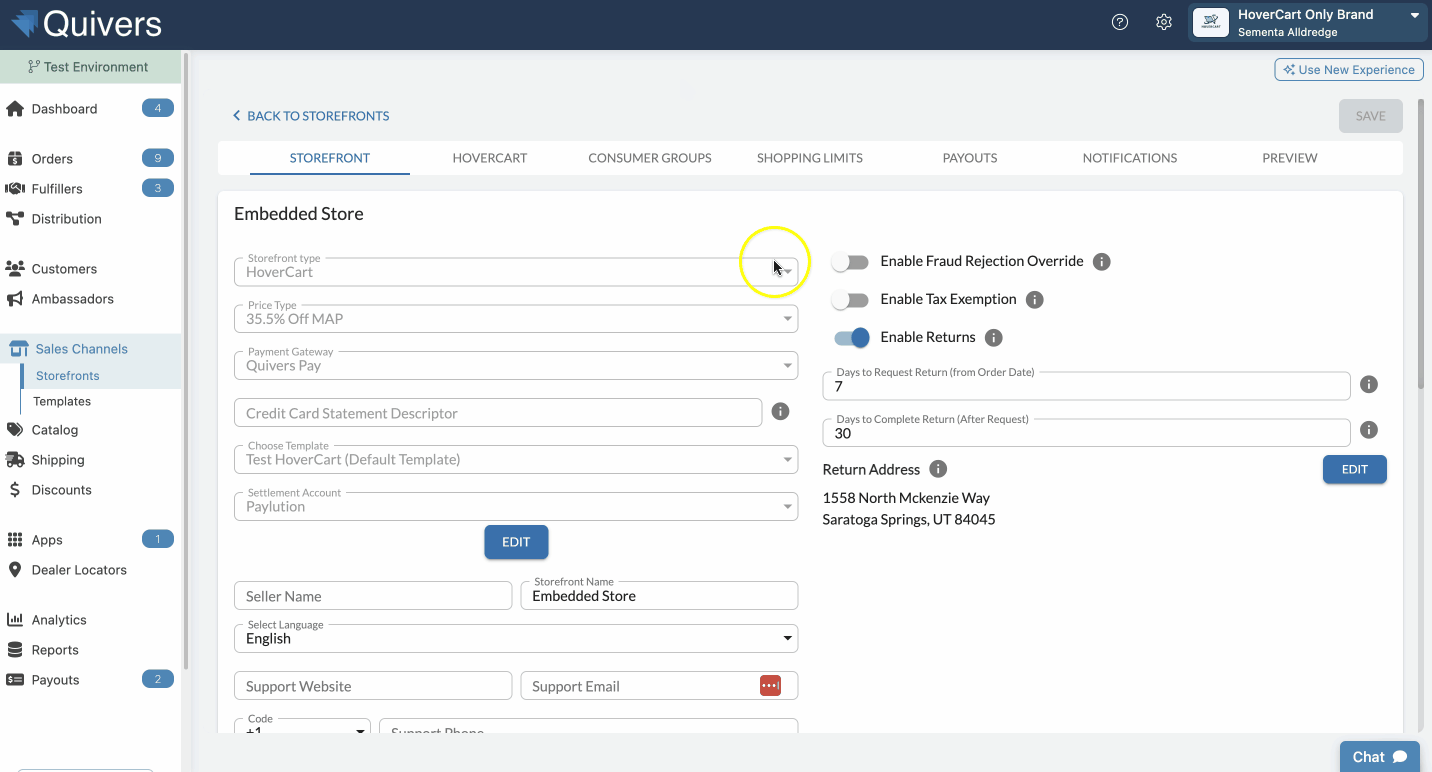Open the settings gear icon

click(1164, 22)
